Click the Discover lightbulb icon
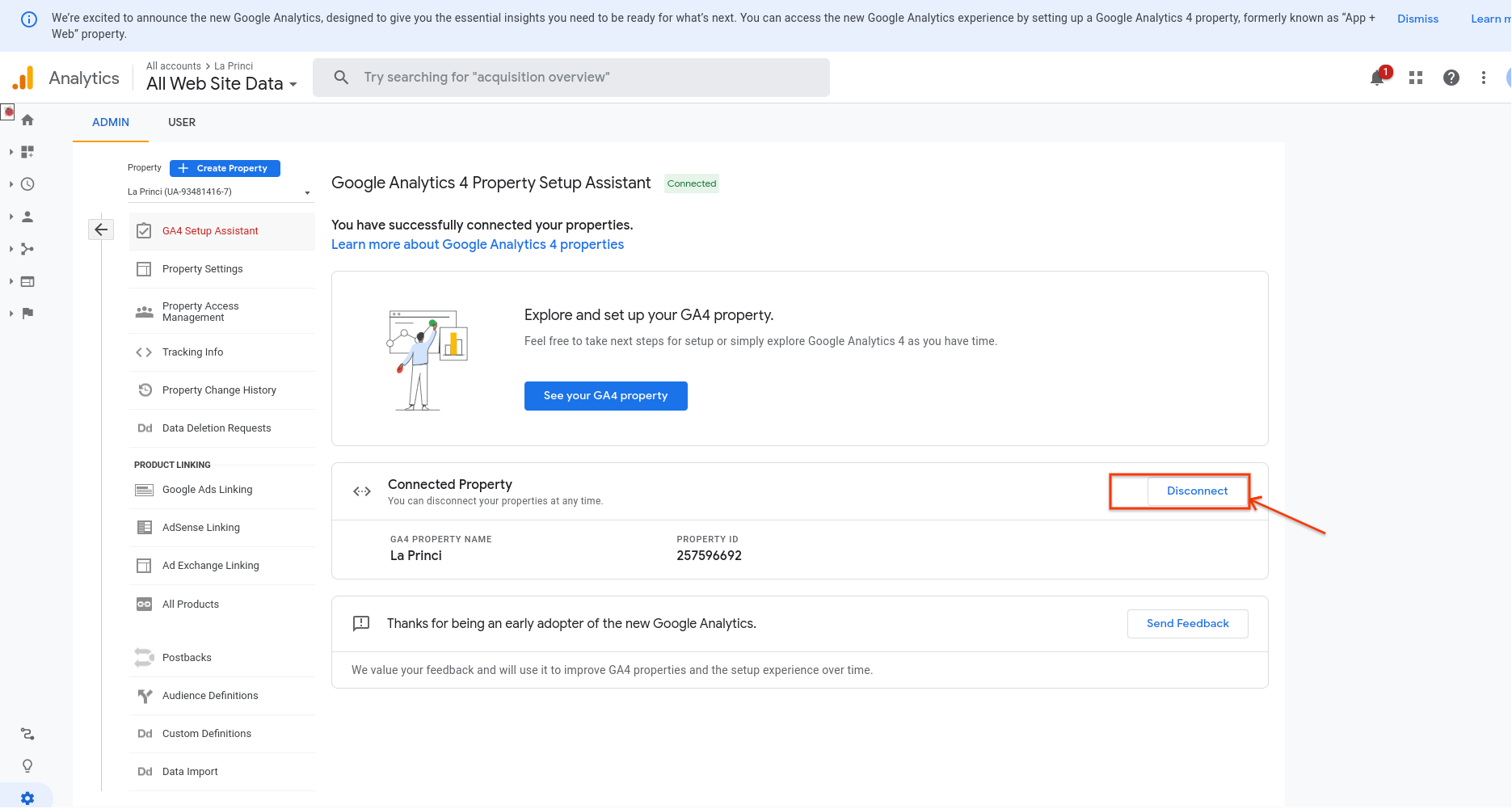The width and height of the screenshot is (1512, 809). [27, 765]
